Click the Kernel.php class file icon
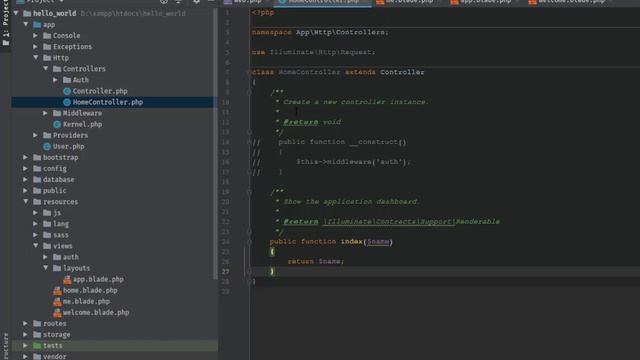The height and width of the screenshot is (360, 640). coord(57,124)
